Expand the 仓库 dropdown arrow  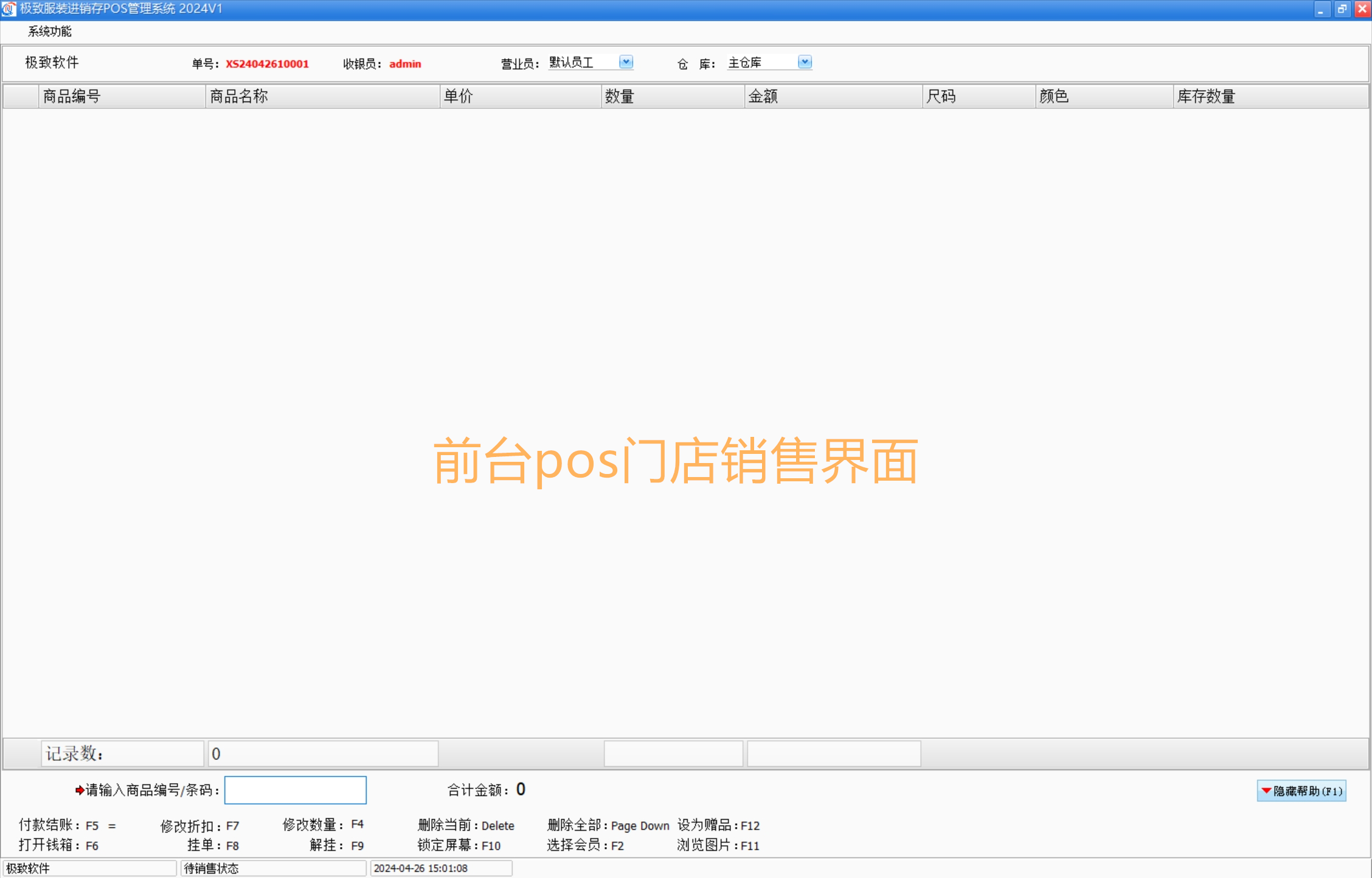click(805, 62)
